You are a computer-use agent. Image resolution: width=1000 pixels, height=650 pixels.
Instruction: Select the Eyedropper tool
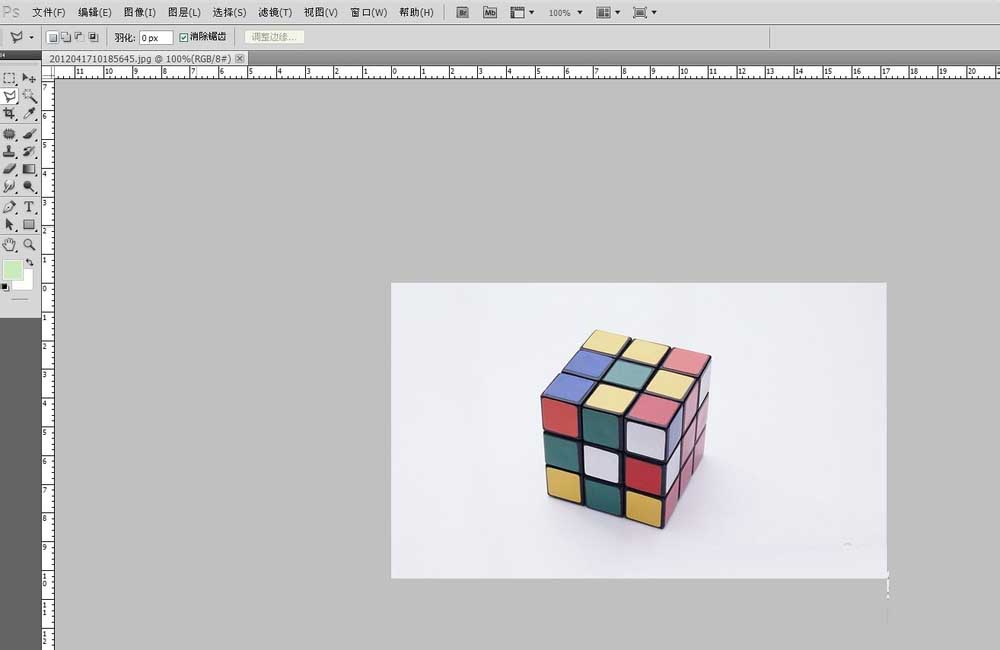pyautogui.click(x=29, y=114)
